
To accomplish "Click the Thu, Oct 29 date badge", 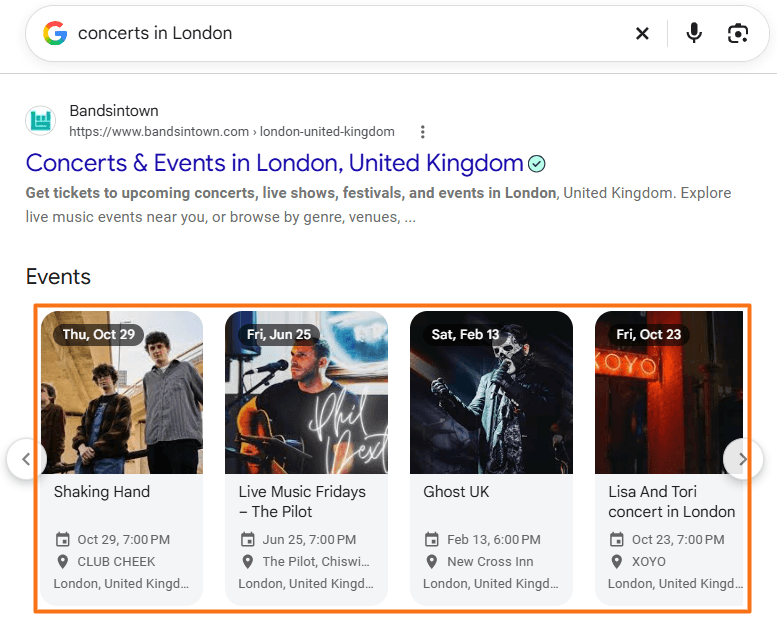I will (x=99, y=335).
